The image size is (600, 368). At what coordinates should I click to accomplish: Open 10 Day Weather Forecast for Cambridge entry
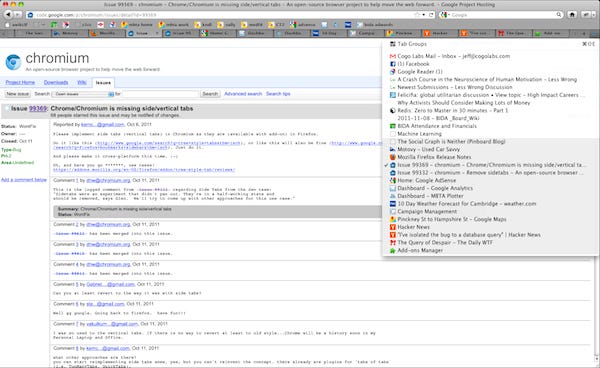tap(490, 204)
